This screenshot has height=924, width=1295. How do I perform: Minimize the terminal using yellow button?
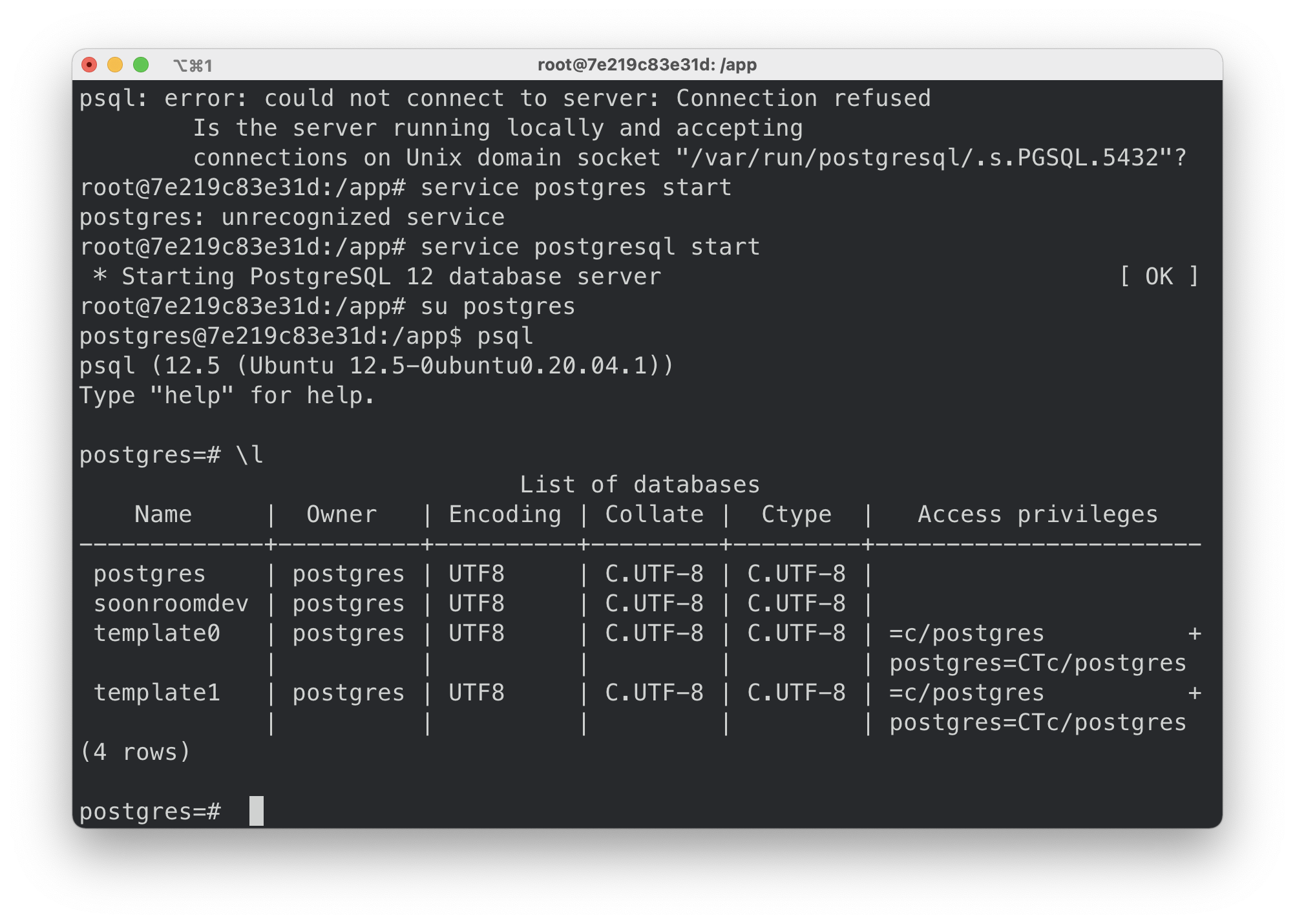click(115, 65)
